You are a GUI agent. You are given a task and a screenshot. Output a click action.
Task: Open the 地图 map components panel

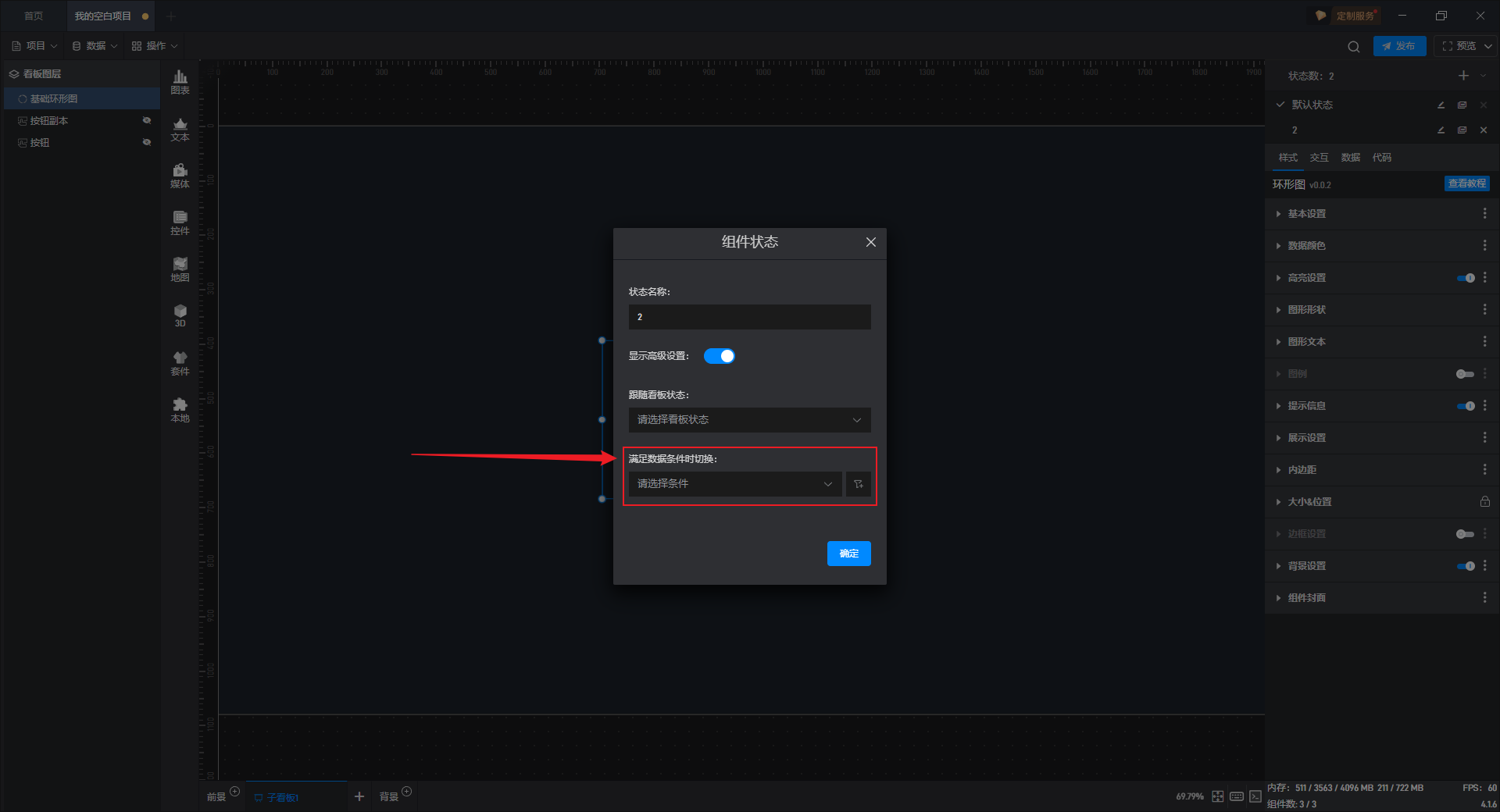[180, 269]
